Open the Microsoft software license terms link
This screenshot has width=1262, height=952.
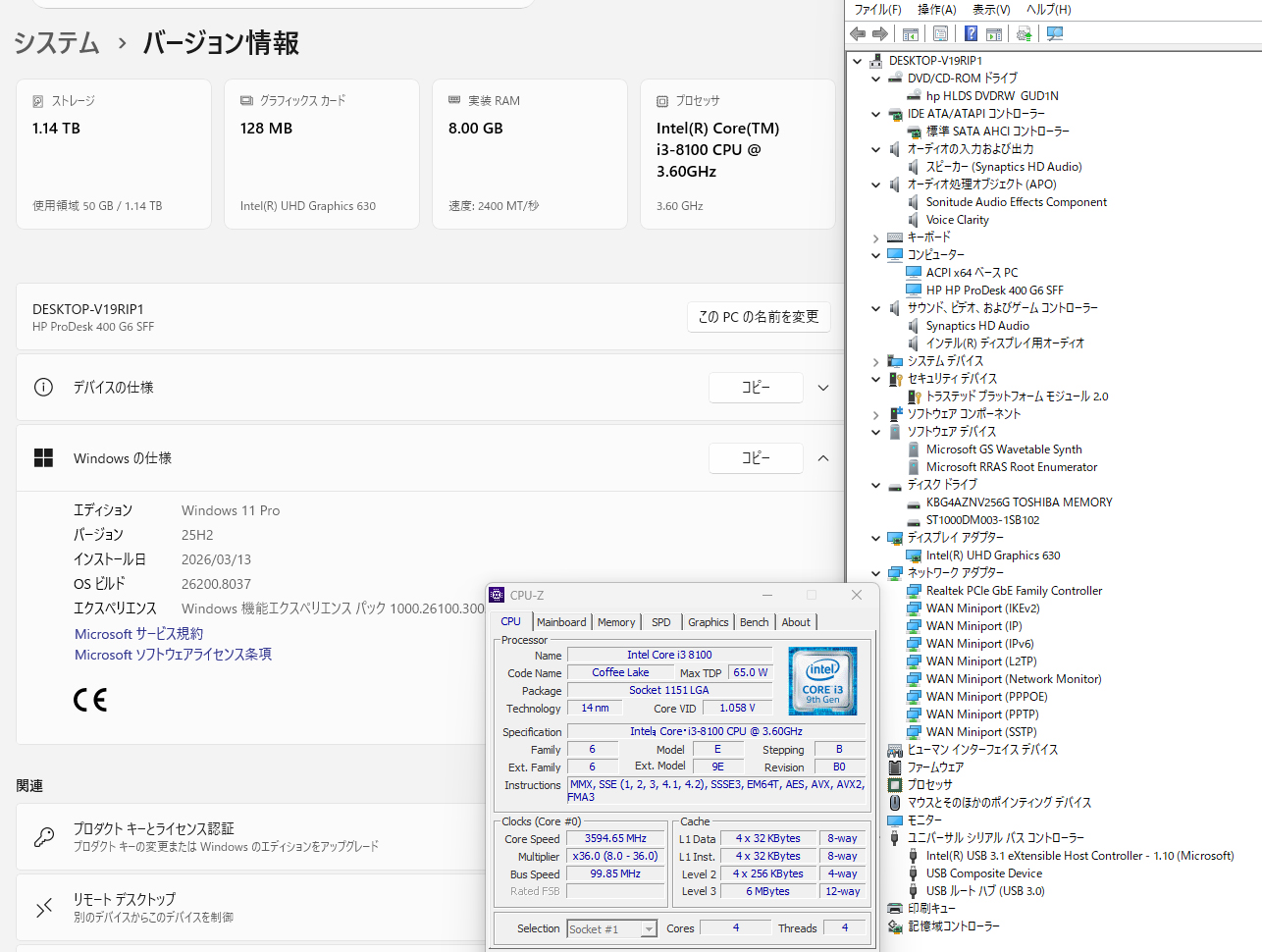point(173,655)
